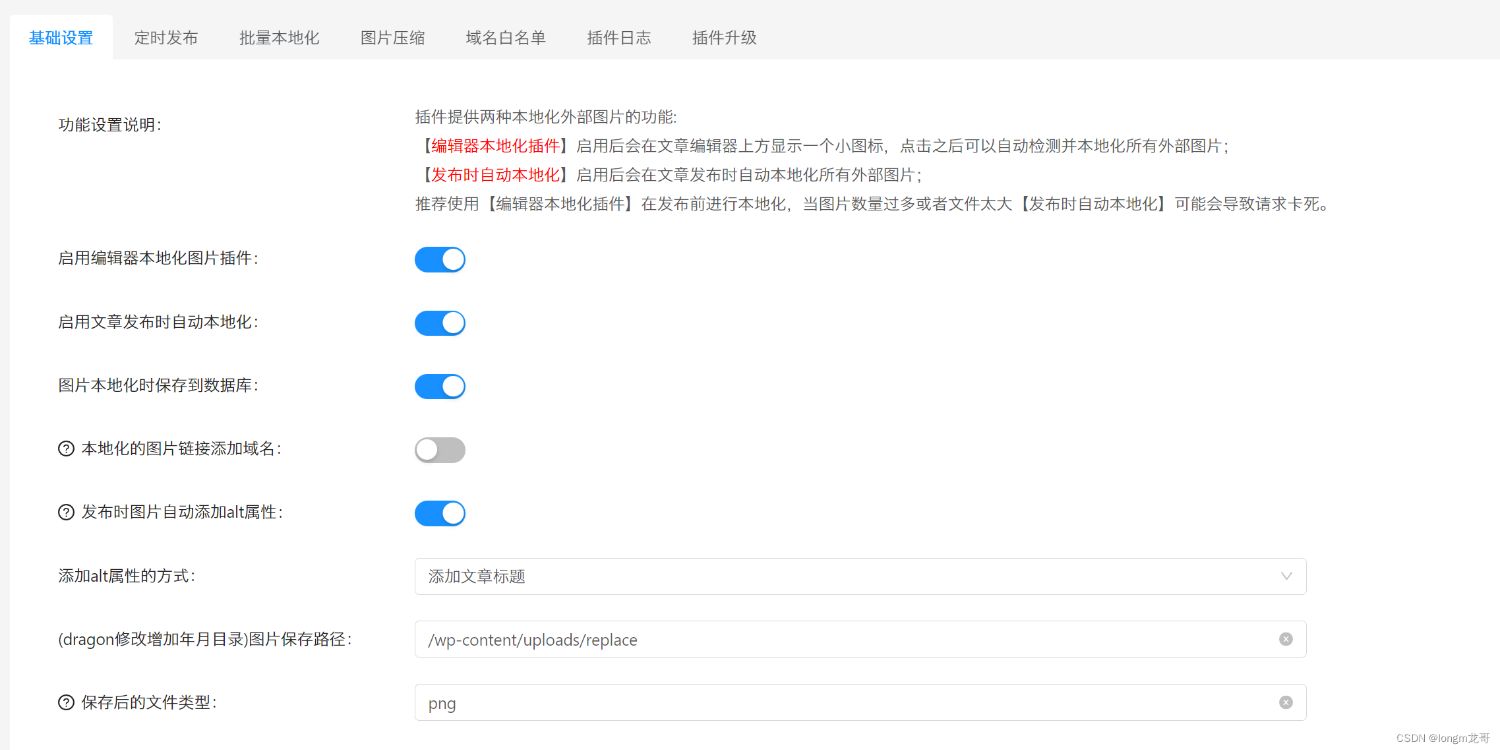Switch to the 图片压缩 tab
The height and width of the screenshot is (750, 1500).
[x=392, y=35]
